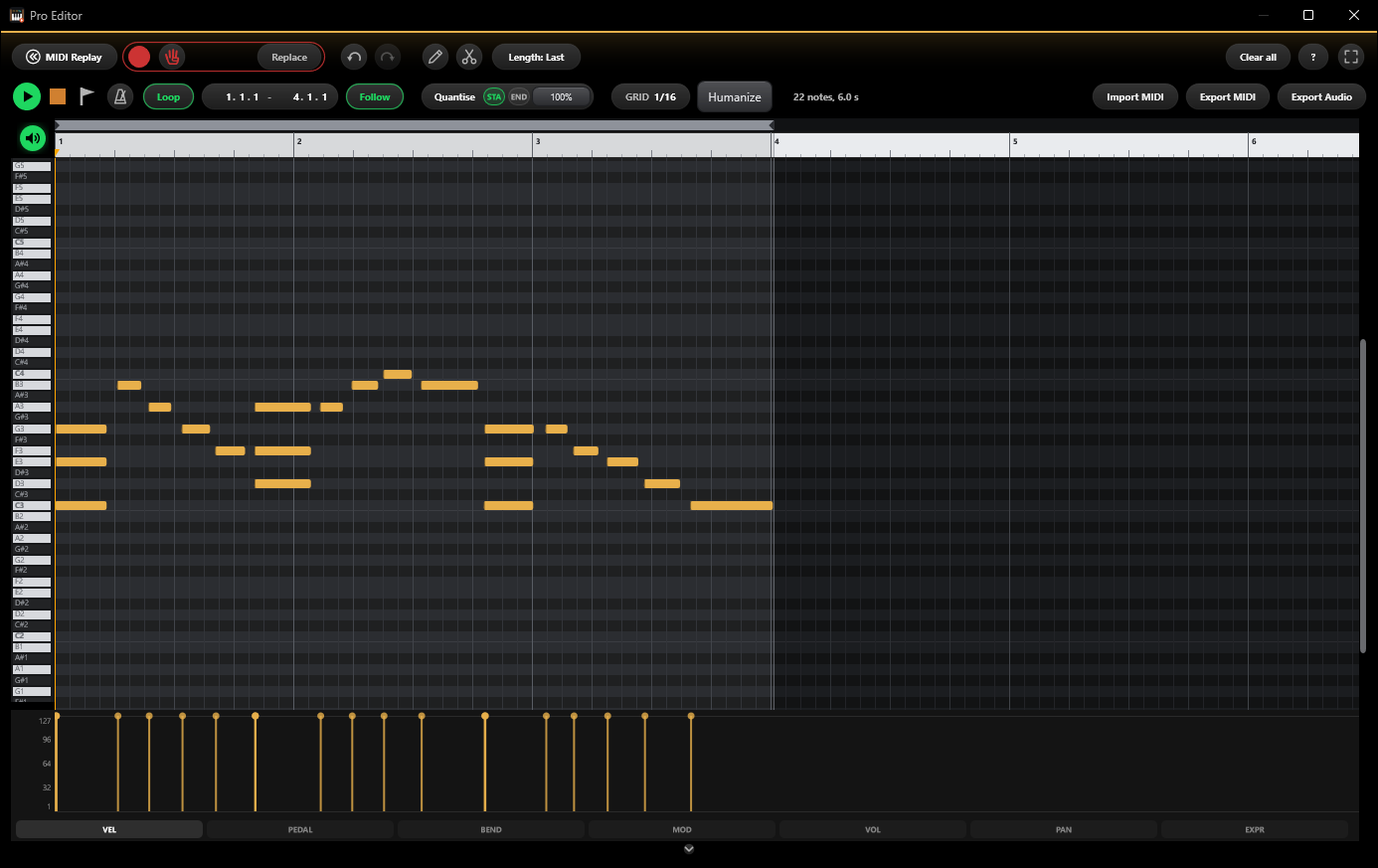Collapse the bottom panel with the chevron
Screen dimensions: 1378x868
click(x=689, y=849)
